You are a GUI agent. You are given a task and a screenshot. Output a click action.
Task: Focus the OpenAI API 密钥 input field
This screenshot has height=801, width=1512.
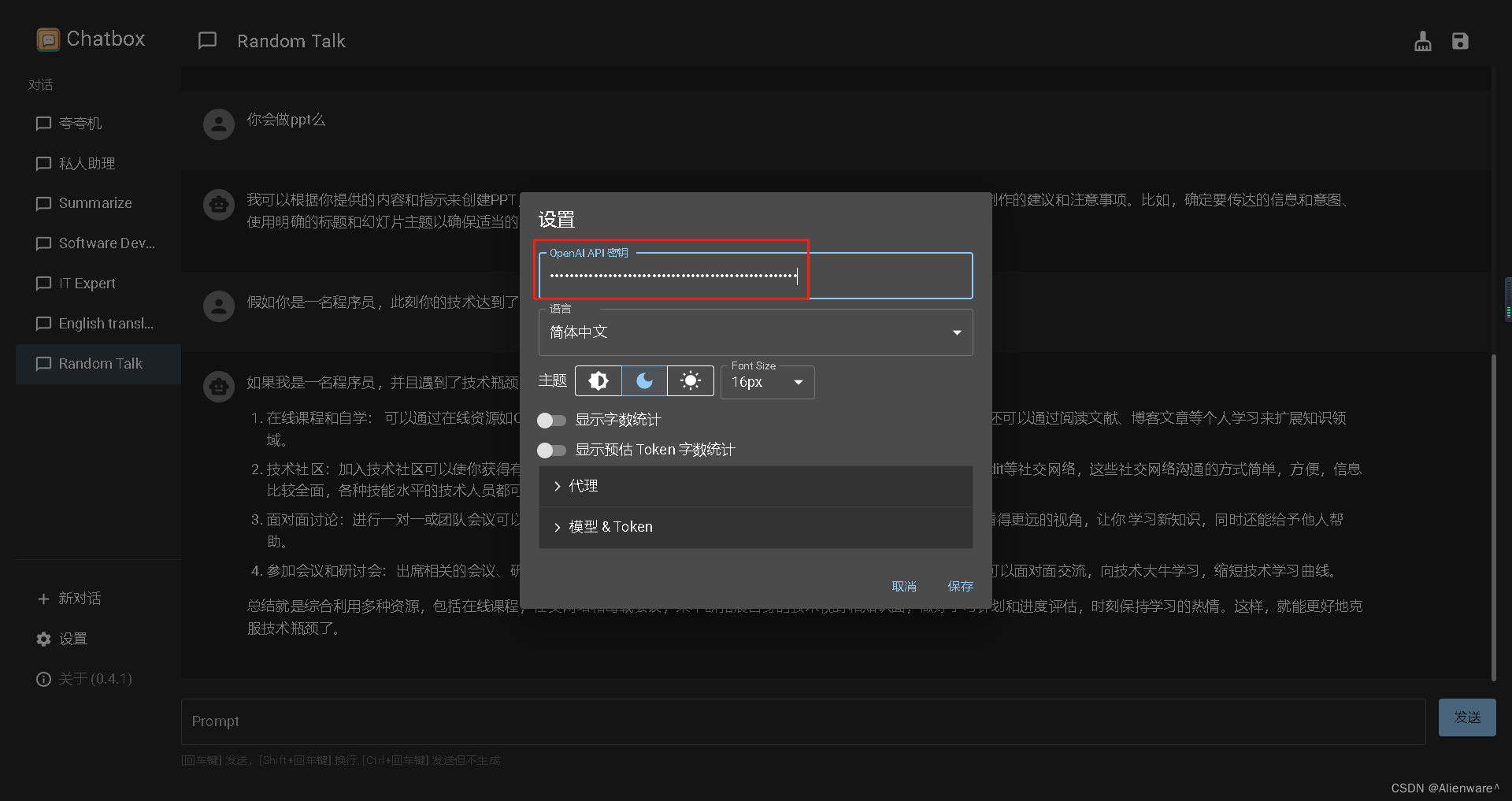(755, 276)
